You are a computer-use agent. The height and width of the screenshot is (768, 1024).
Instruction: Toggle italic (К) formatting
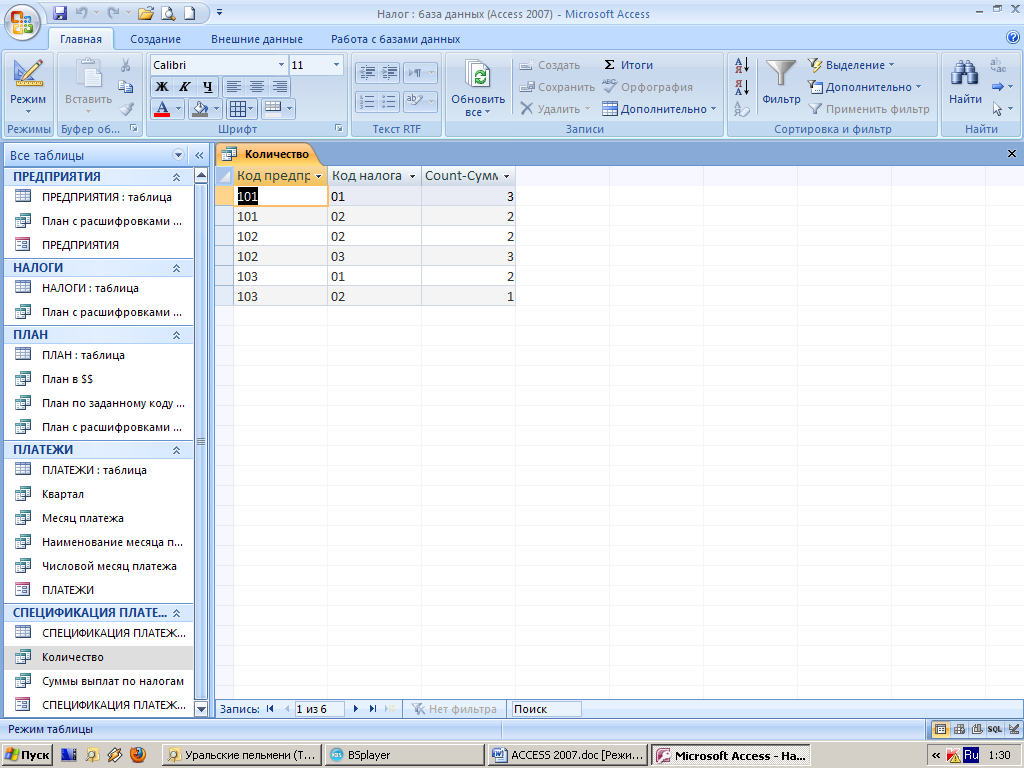[184, 87]
